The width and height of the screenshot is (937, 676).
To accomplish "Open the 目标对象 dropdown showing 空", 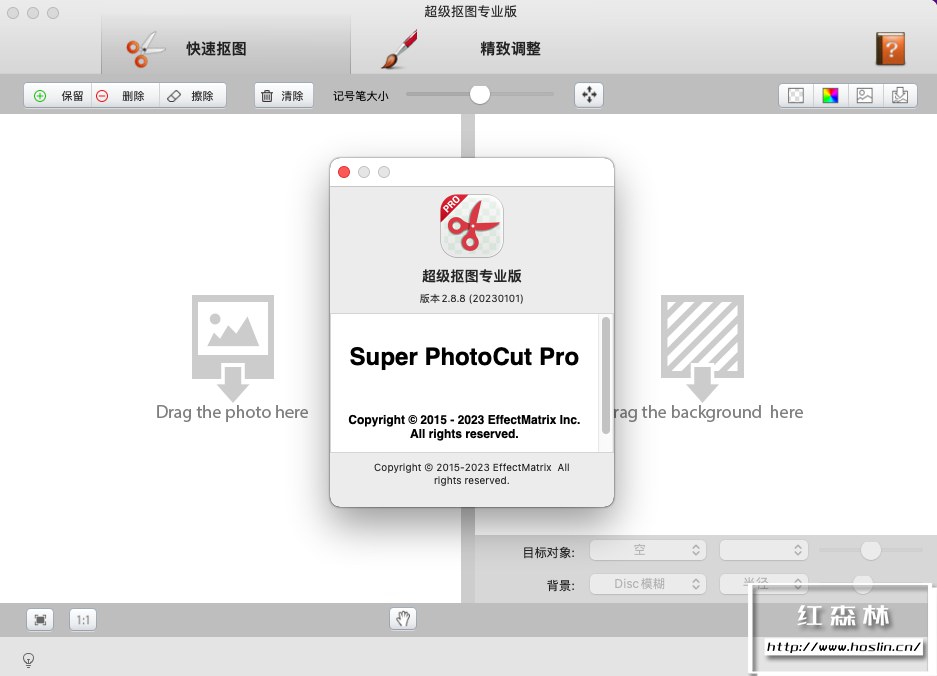I will click(648, 550).
